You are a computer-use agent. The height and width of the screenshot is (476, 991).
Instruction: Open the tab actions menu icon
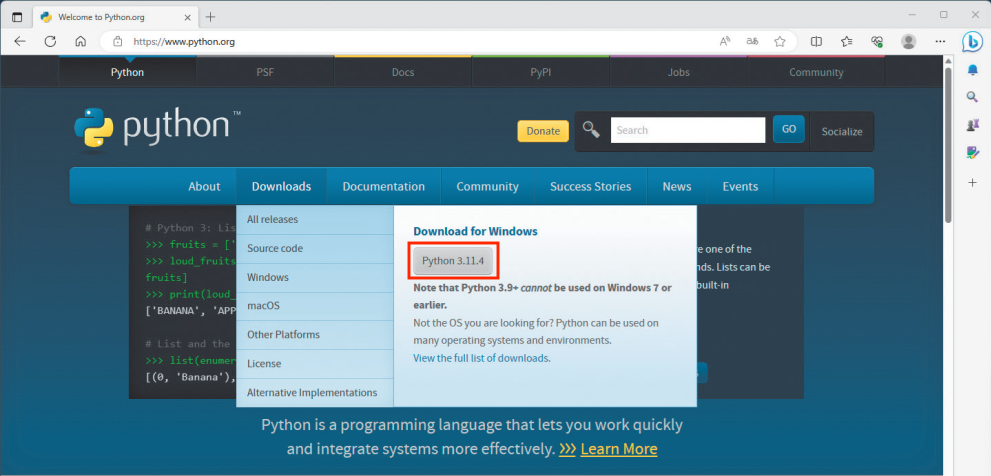click(17, 17)
